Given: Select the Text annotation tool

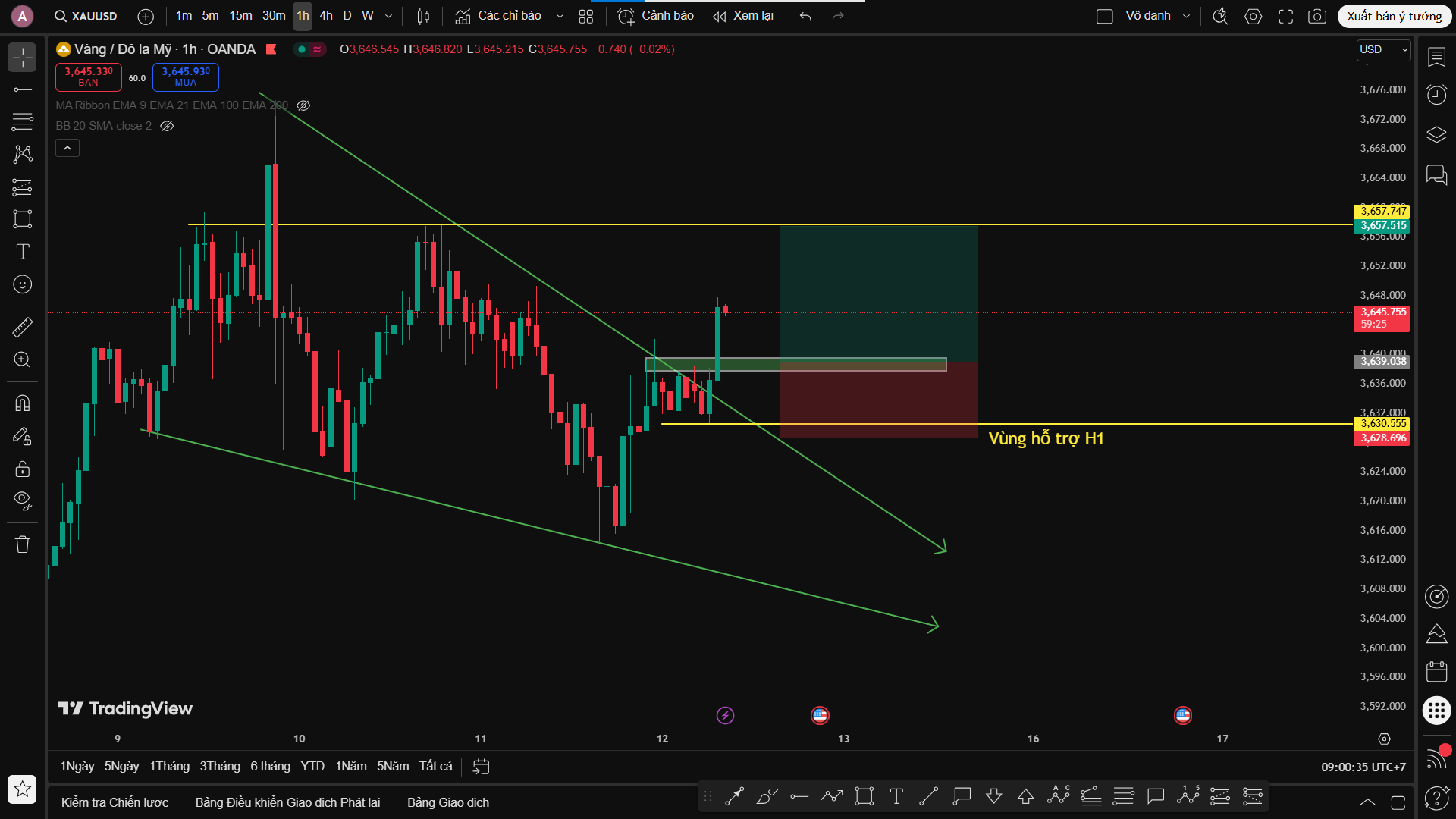Looking at the screenshot, I should [x=23, y=252].
